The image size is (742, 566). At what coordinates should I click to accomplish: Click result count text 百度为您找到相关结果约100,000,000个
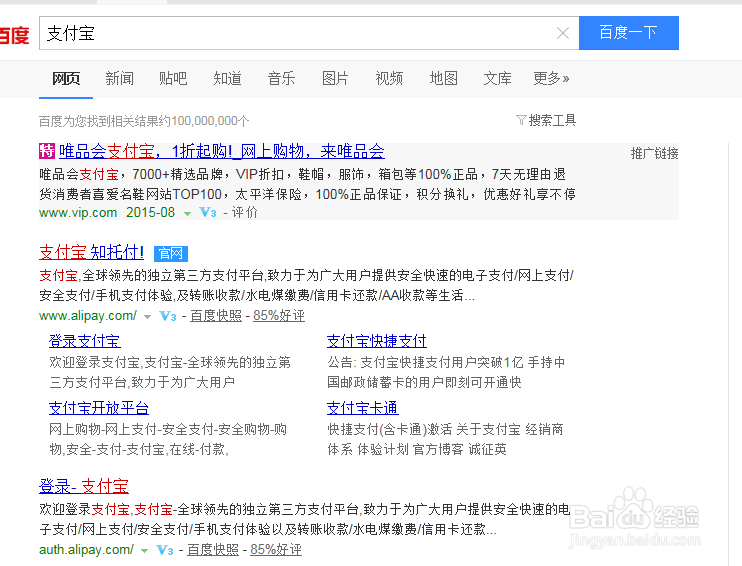[x=144, y=121]
